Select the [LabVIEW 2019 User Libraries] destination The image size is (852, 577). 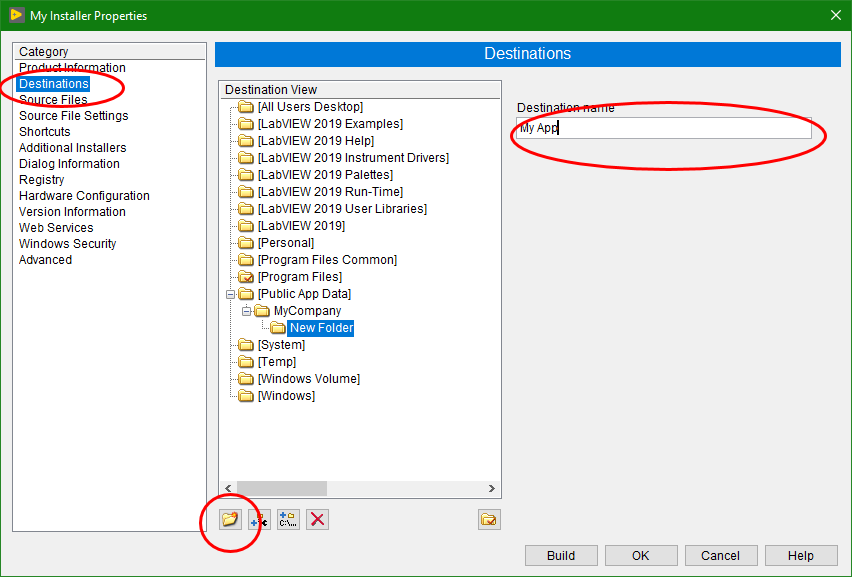pyautogui.click(x=342, y=209)
